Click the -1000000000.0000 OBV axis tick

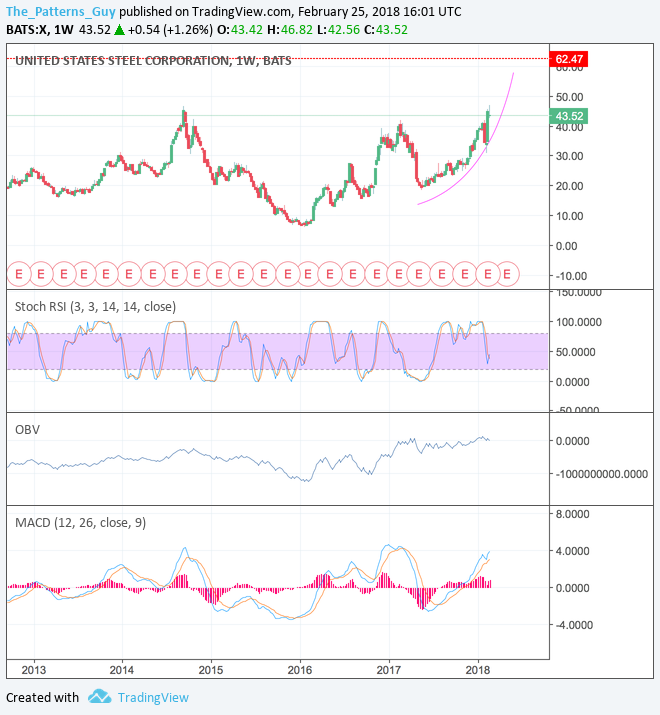[x=601, y=474]
